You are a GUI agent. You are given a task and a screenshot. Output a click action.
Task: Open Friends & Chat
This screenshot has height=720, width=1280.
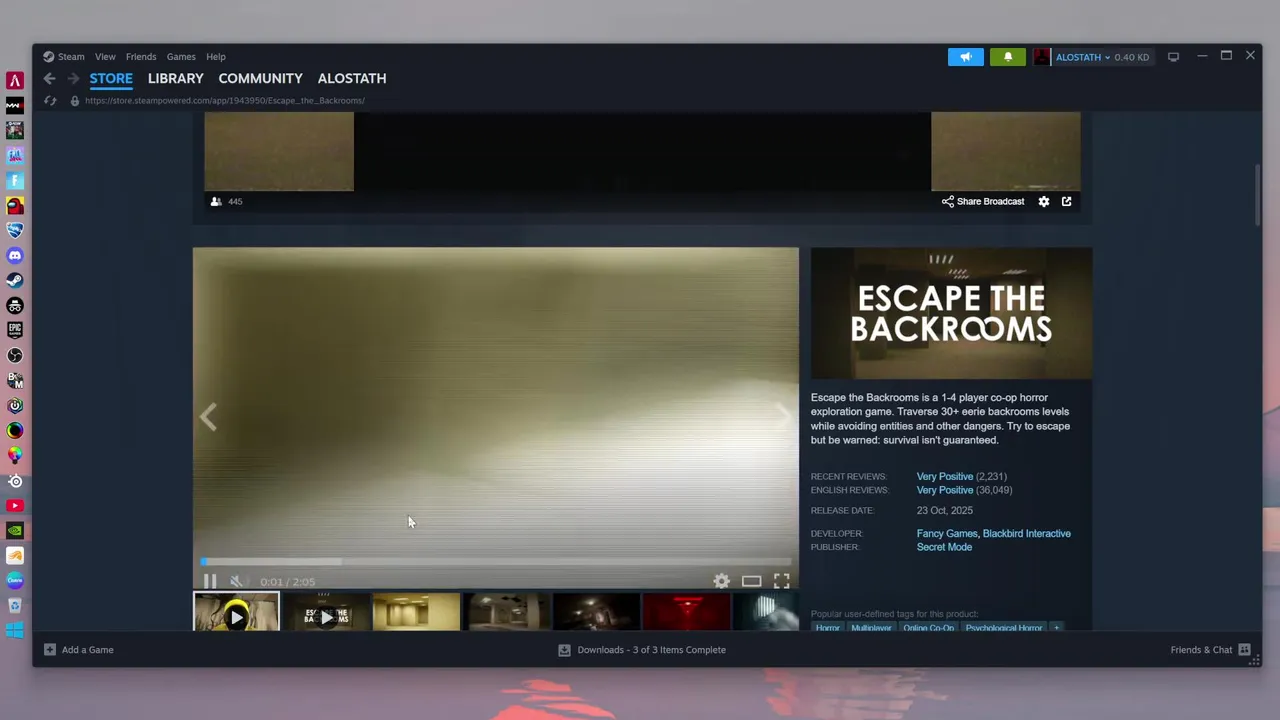click(x=1211, y=650)
